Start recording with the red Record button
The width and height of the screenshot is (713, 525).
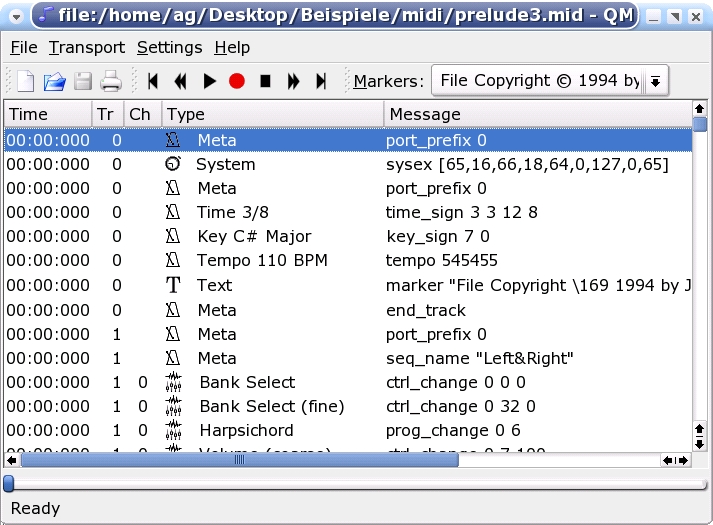coord(237,81)
